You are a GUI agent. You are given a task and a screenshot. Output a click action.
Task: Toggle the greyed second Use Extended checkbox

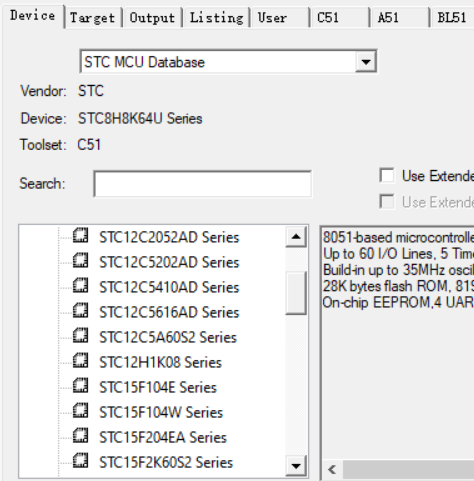pyautogui.click(x=387, y=202)
